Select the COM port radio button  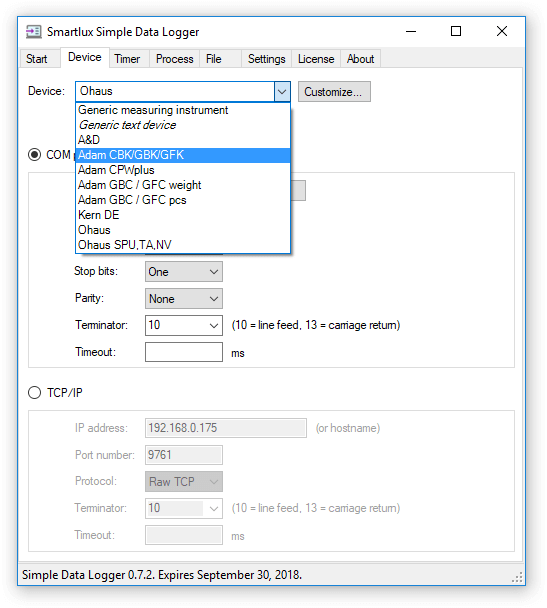pyautogui.click(x=35, y=155)
